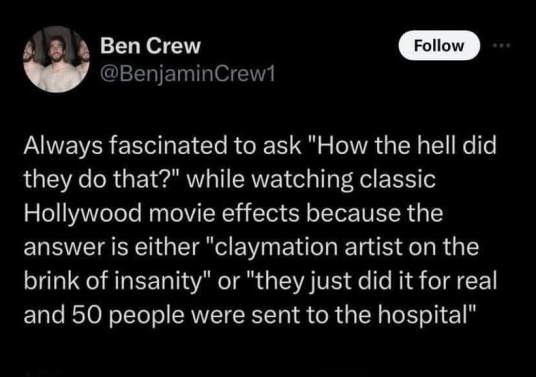Open the @BenjaminCrew1 handle link
Image resolution: width=536 pixels, height=377 pixels.
(187, 73)
